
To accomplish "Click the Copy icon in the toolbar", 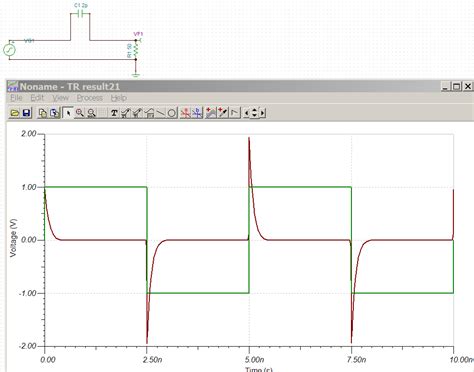I will (x=42, y=113).
